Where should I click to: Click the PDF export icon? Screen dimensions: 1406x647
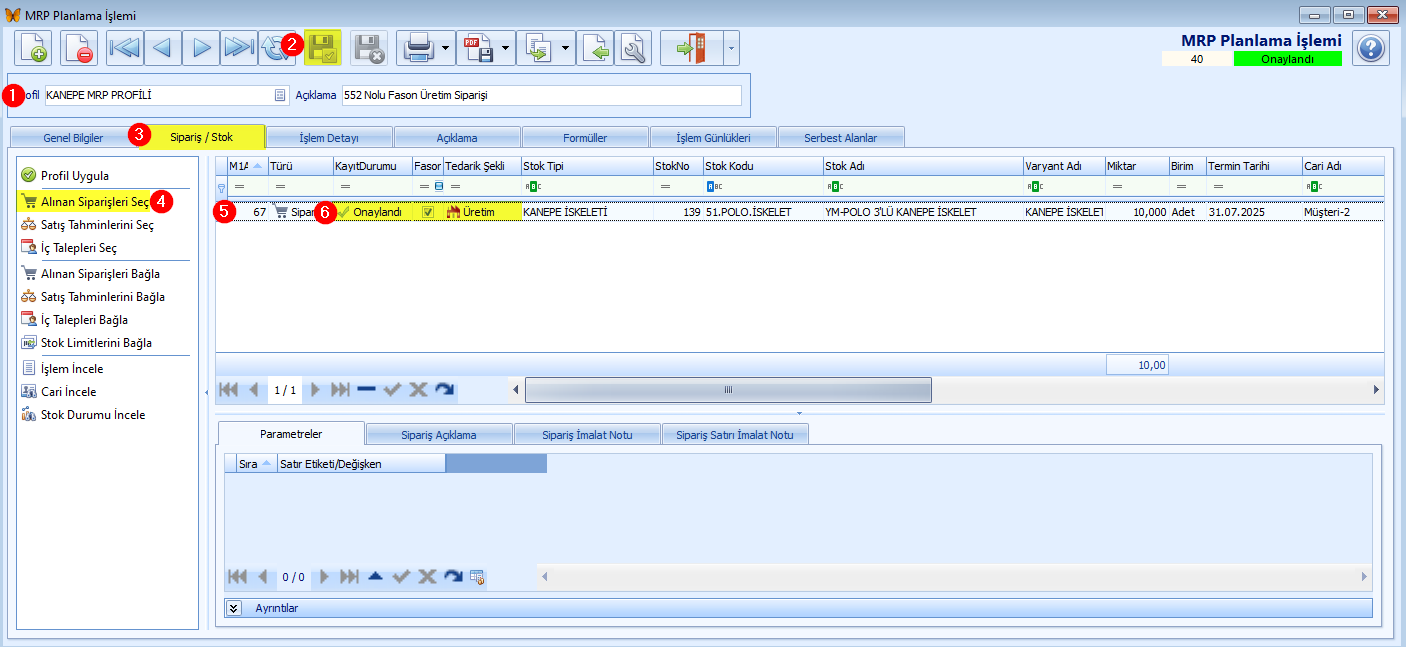click(x=476, y=48)
